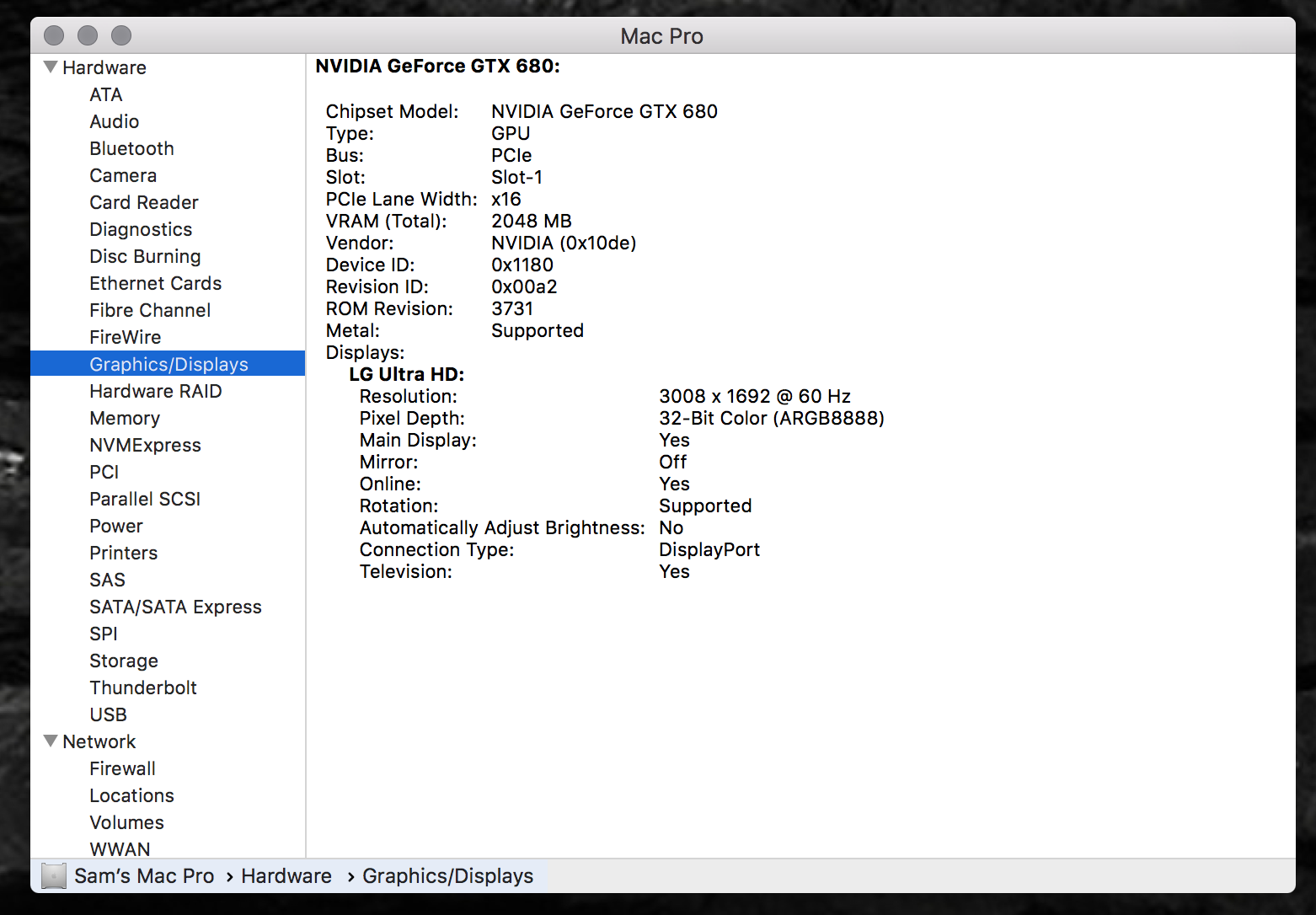Click the Mac Pro window title
Image resolution: width=1316 pixels, height=915 pixels.
[662, 36]
